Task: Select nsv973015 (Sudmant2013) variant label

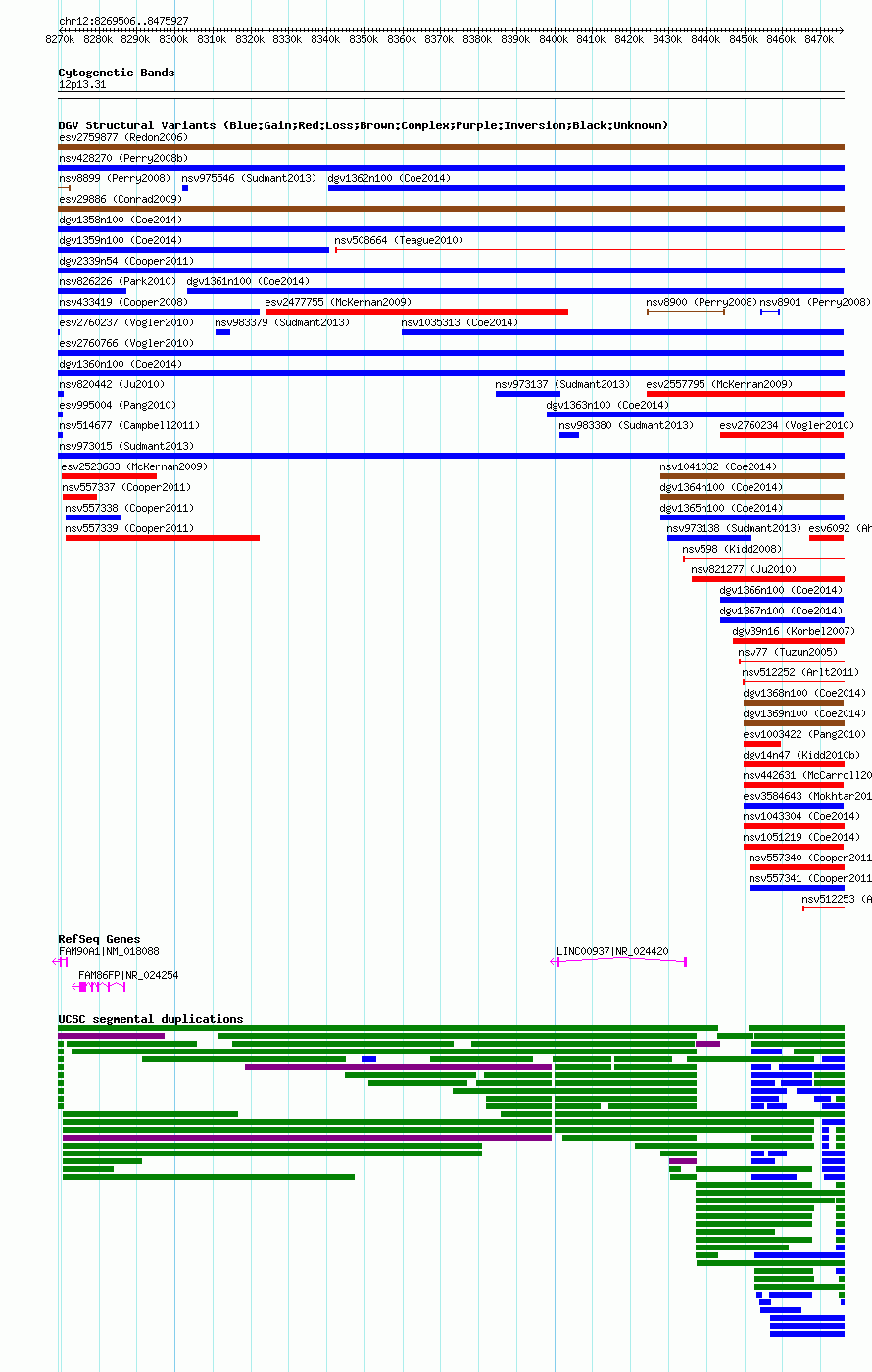Action: pos(126,447)
